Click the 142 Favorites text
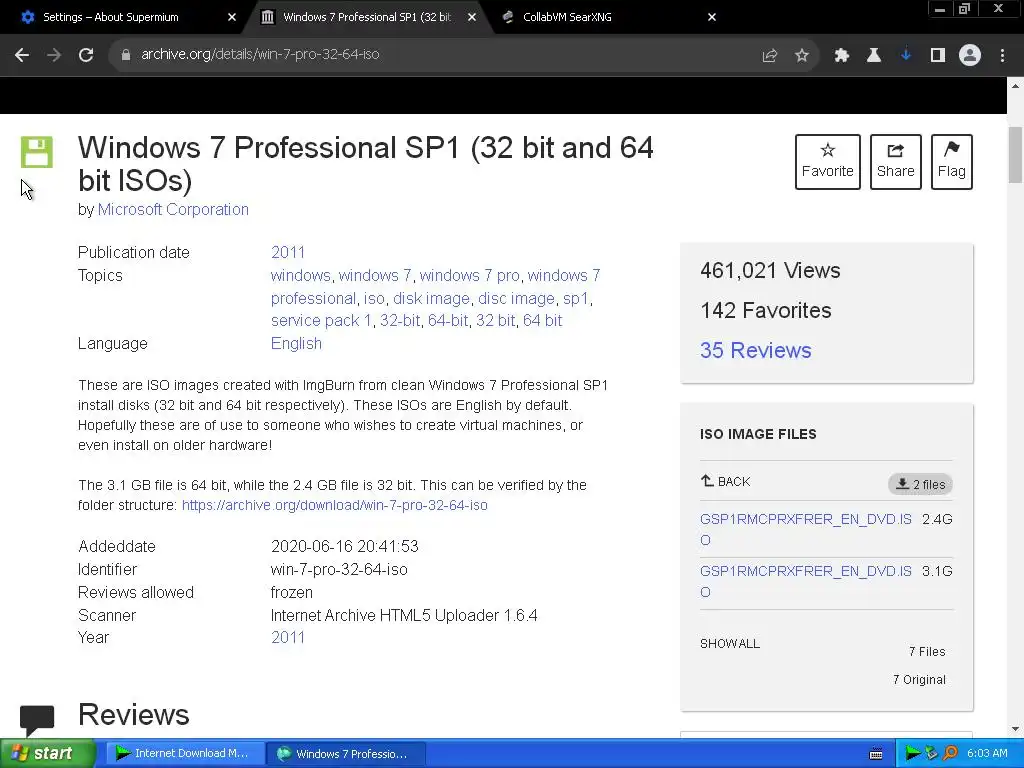This screenshot has height=768, width=1024. [x=765, y=310]
